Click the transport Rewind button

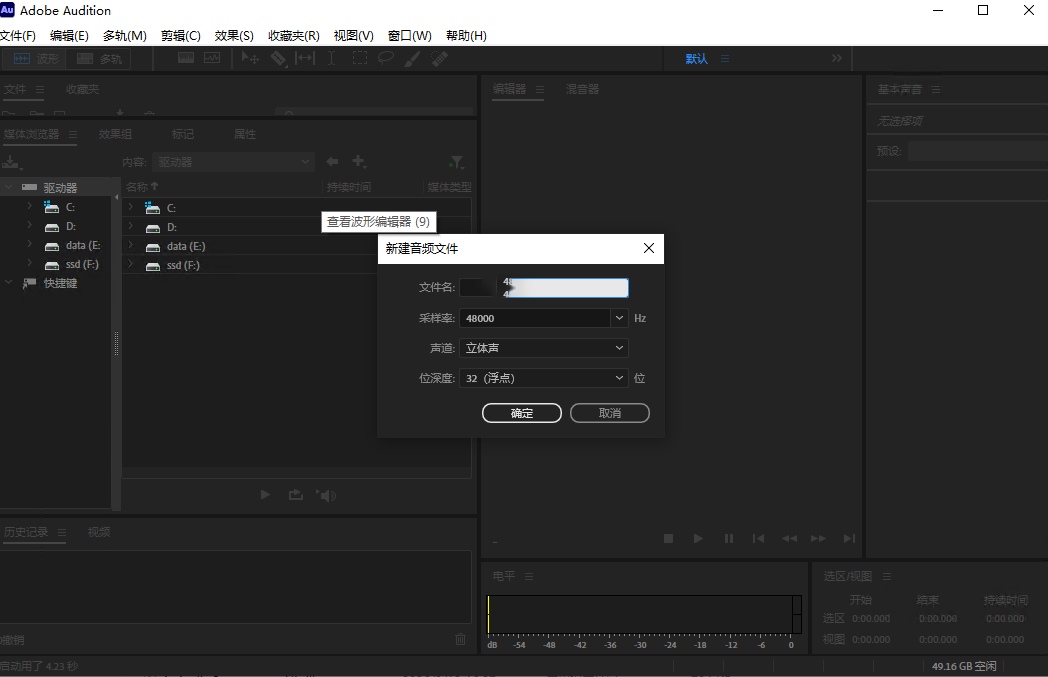coord(789,539)
